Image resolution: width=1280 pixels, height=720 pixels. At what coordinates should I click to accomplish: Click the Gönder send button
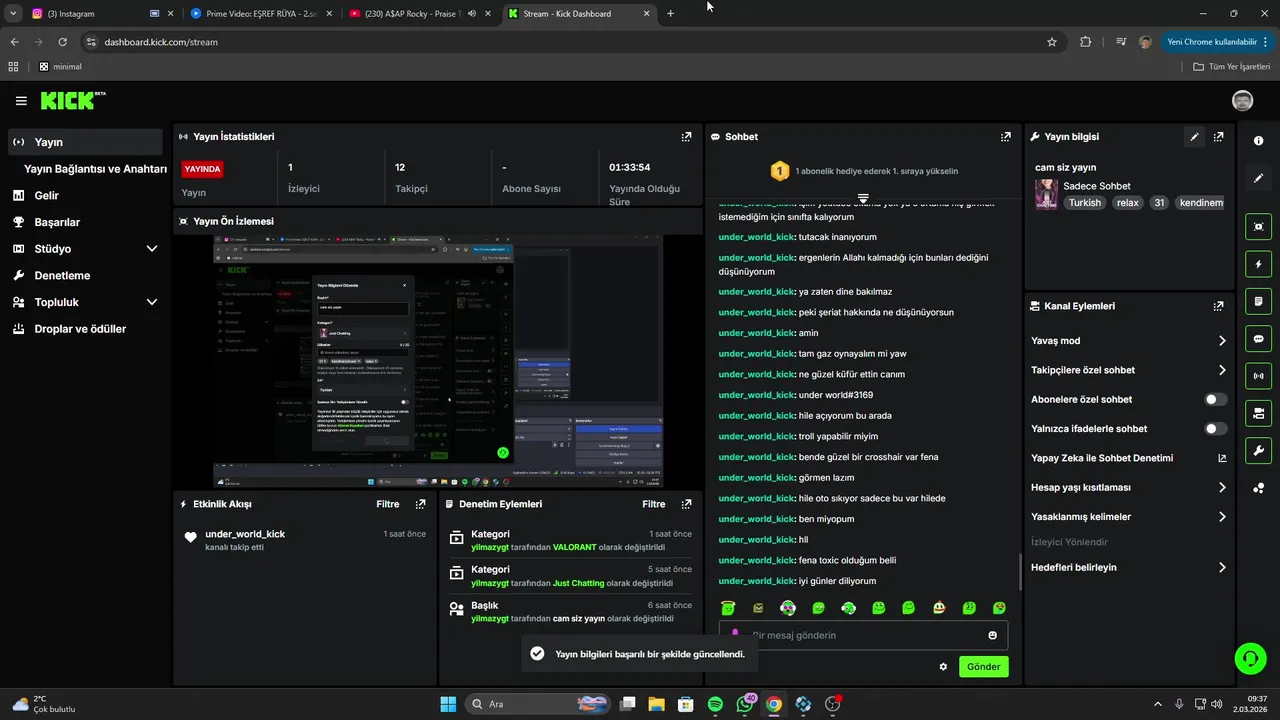(983, 666)
